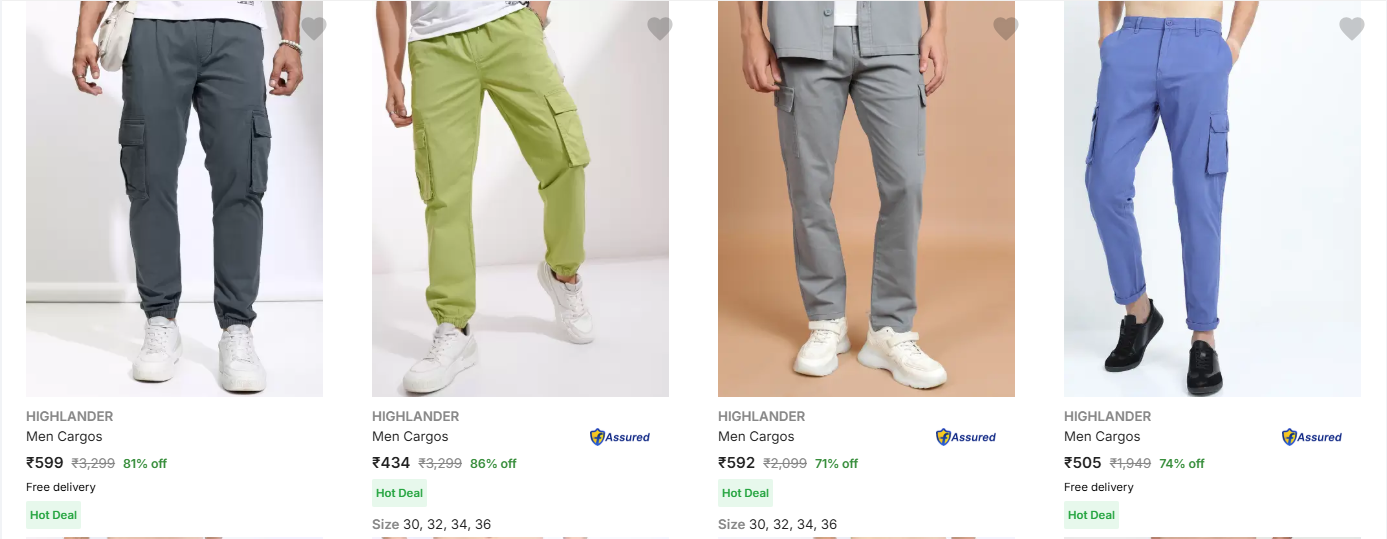Open Men Cargos link priced ₹592
The height and width of the screenshot is (539, 1387).
[756, 436]
